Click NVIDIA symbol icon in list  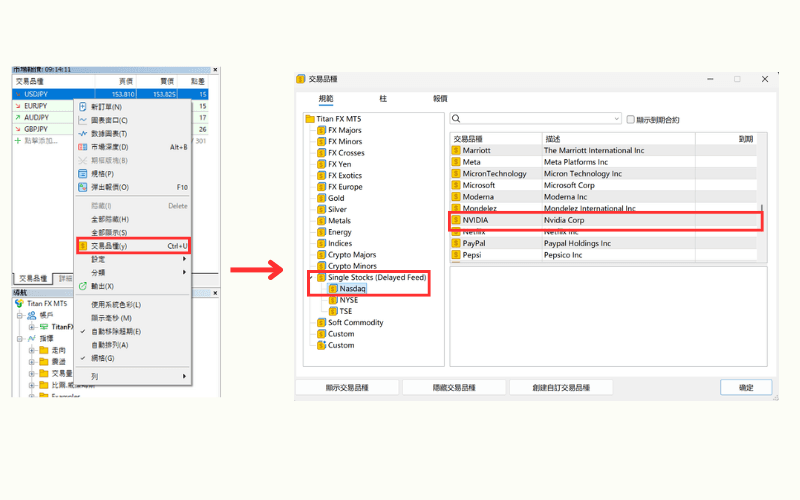pyautogui.click(x=456, y=220)
